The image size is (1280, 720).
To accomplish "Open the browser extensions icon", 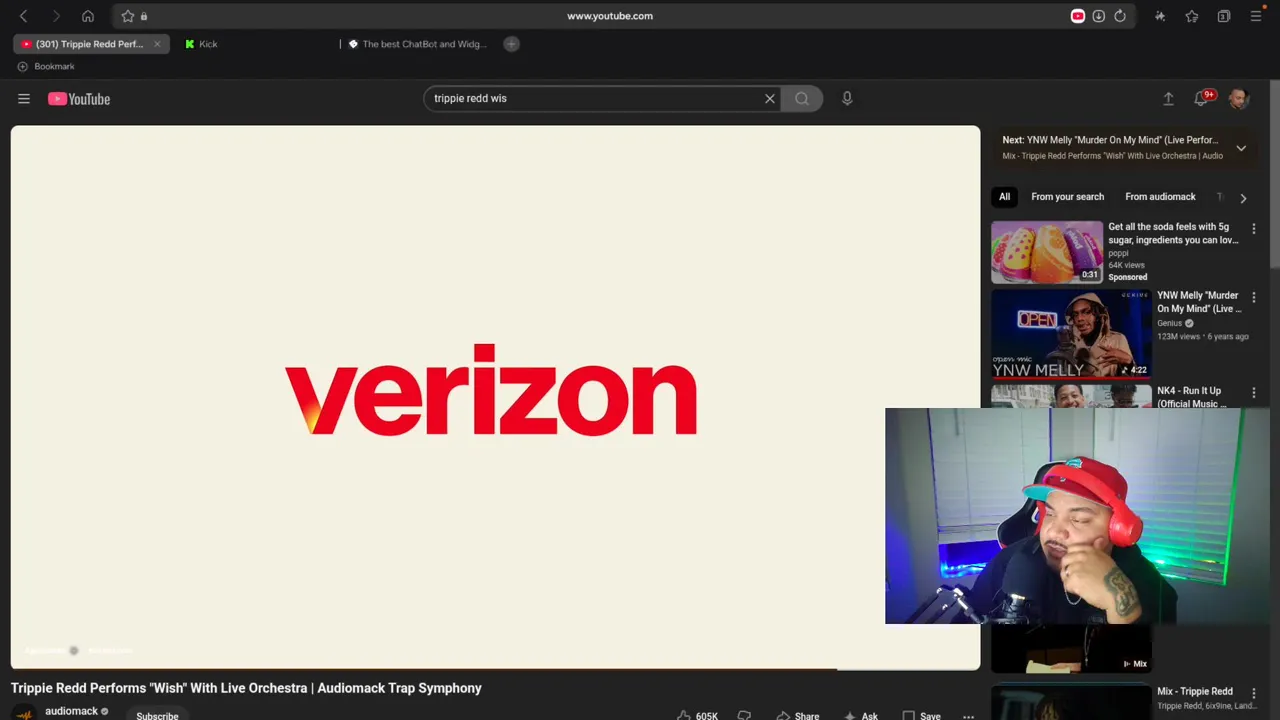I will pyautogui.click(x=1160, y=16).
